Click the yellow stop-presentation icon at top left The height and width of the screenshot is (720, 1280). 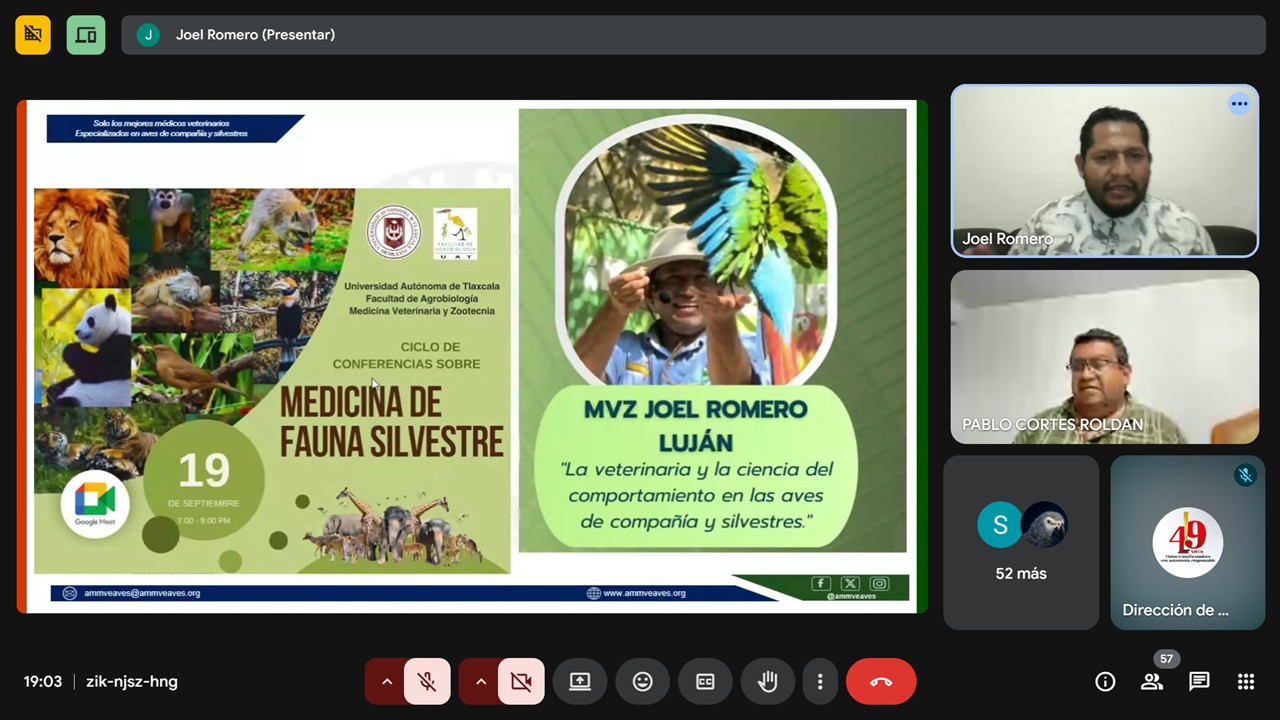point(33,35)
